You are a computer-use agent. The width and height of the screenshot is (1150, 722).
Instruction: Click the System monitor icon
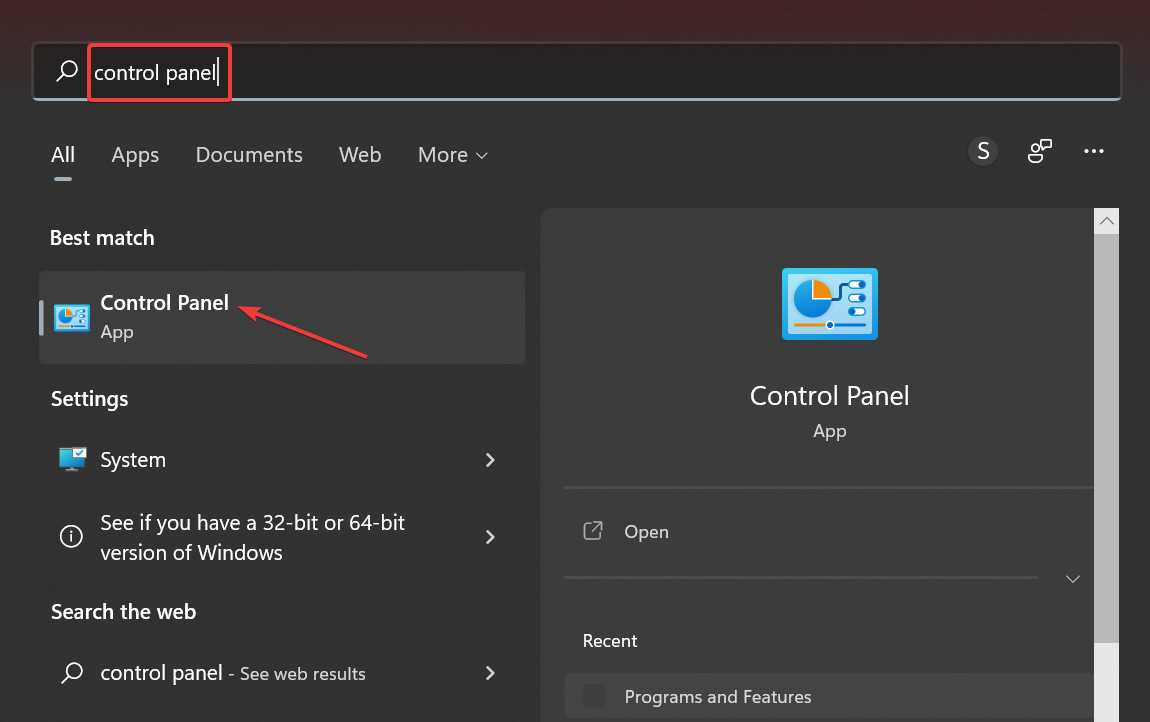[73, 459]
